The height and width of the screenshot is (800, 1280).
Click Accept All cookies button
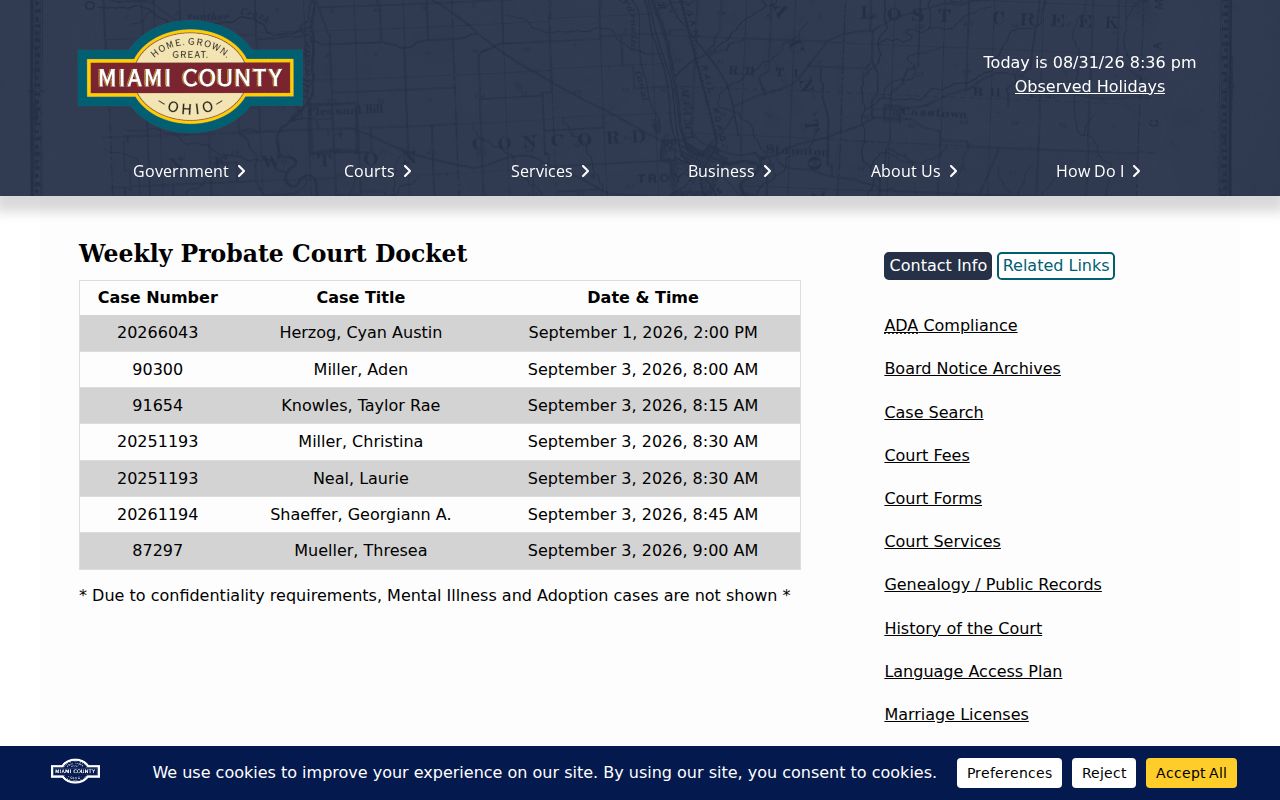pos(1191,773)
